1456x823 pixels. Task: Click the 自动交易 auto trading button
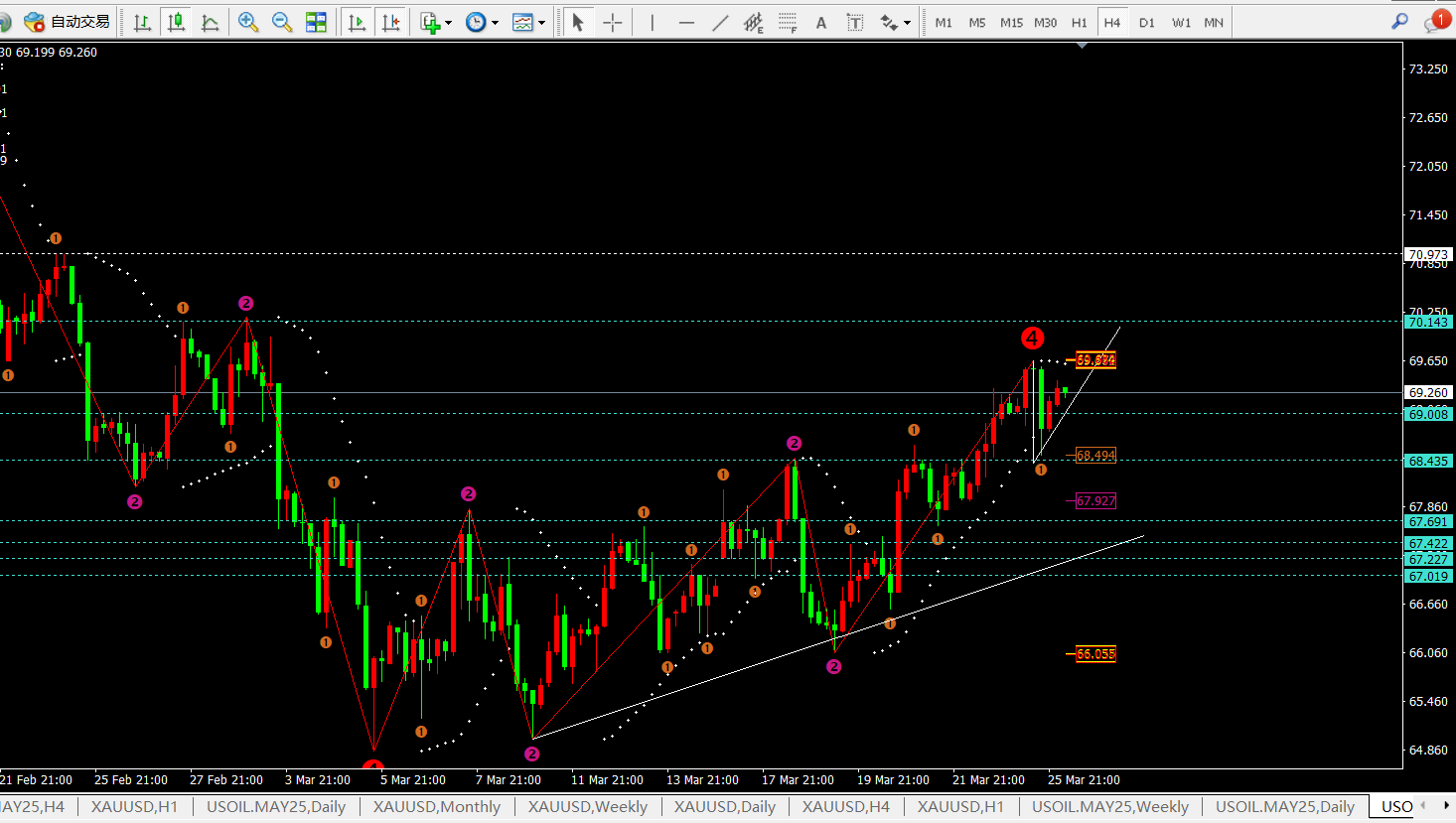point(68,22)
